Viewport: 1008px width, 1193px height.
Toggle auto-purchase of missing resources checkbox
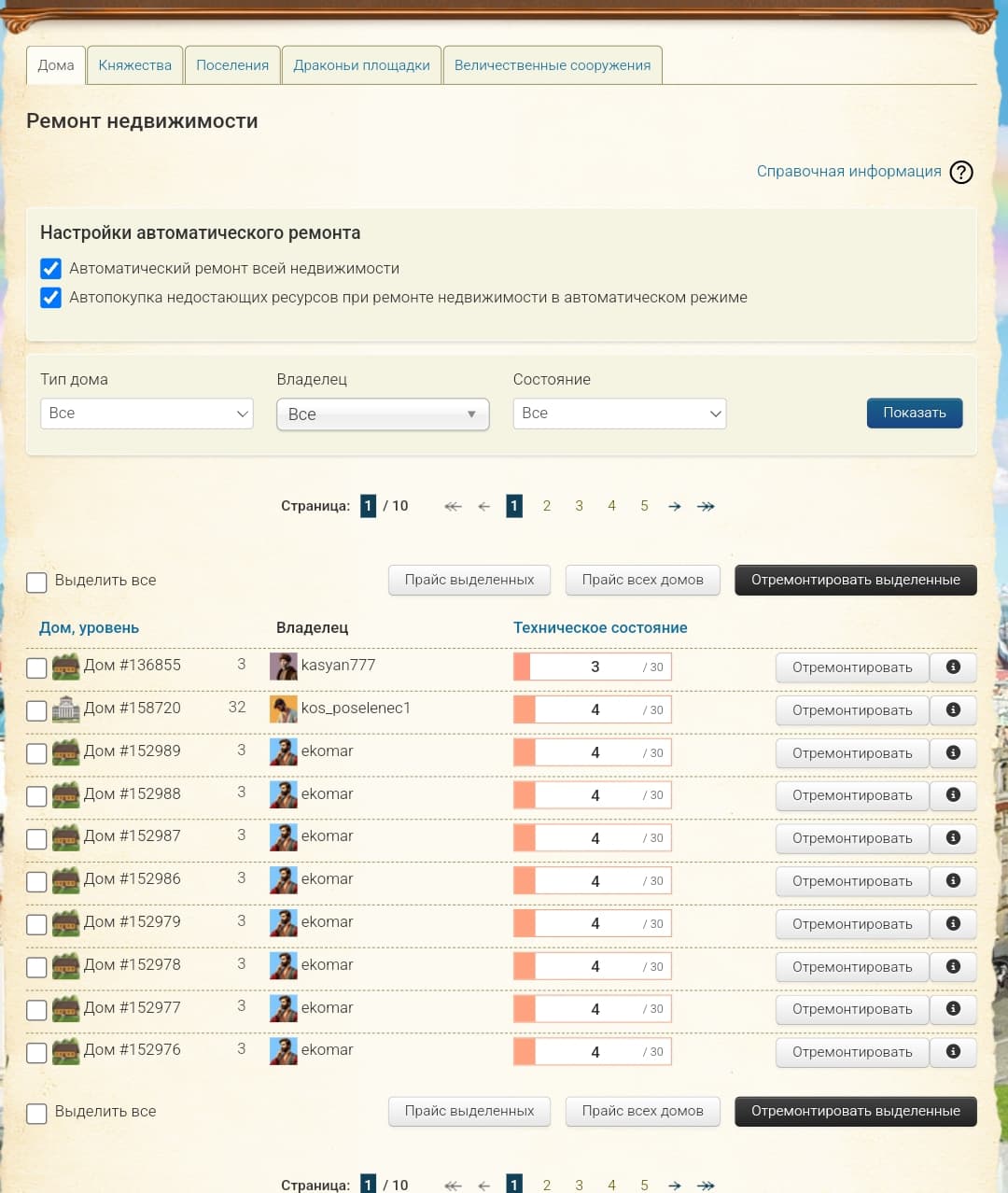tap(51, 298)
